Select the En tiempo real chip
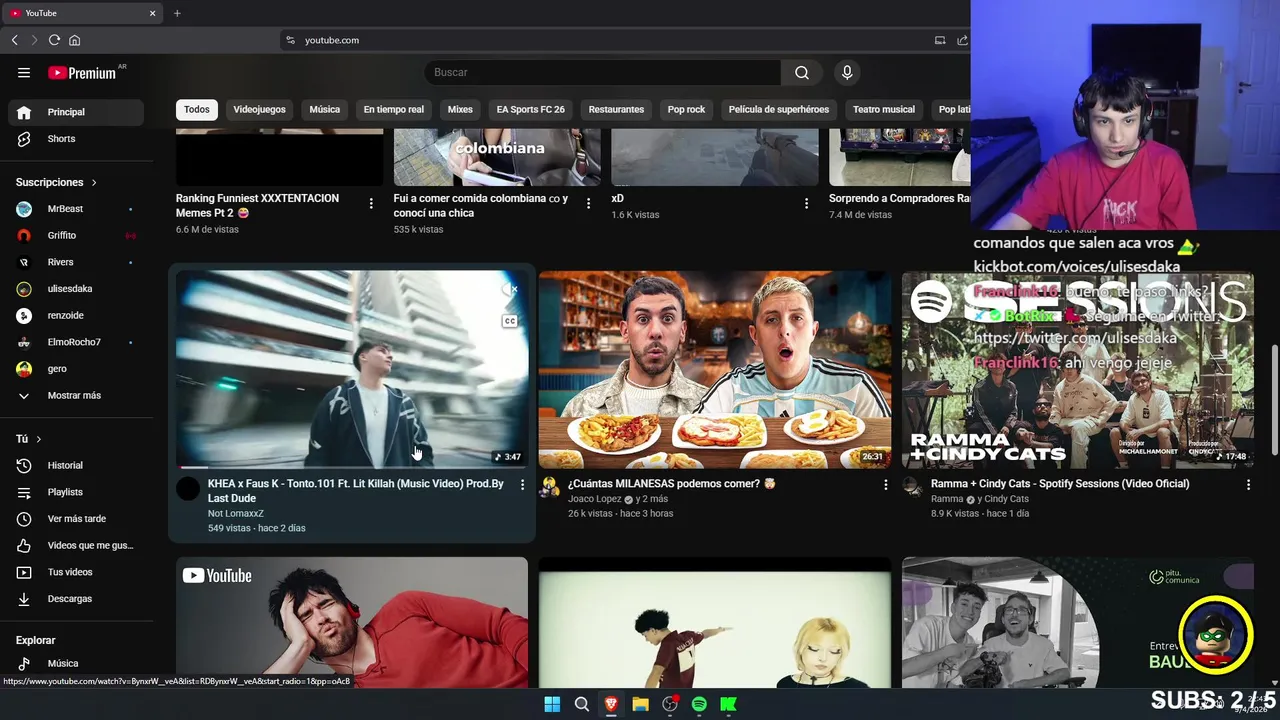Viewport: 1280px width, 720px height. click(394, 109)
